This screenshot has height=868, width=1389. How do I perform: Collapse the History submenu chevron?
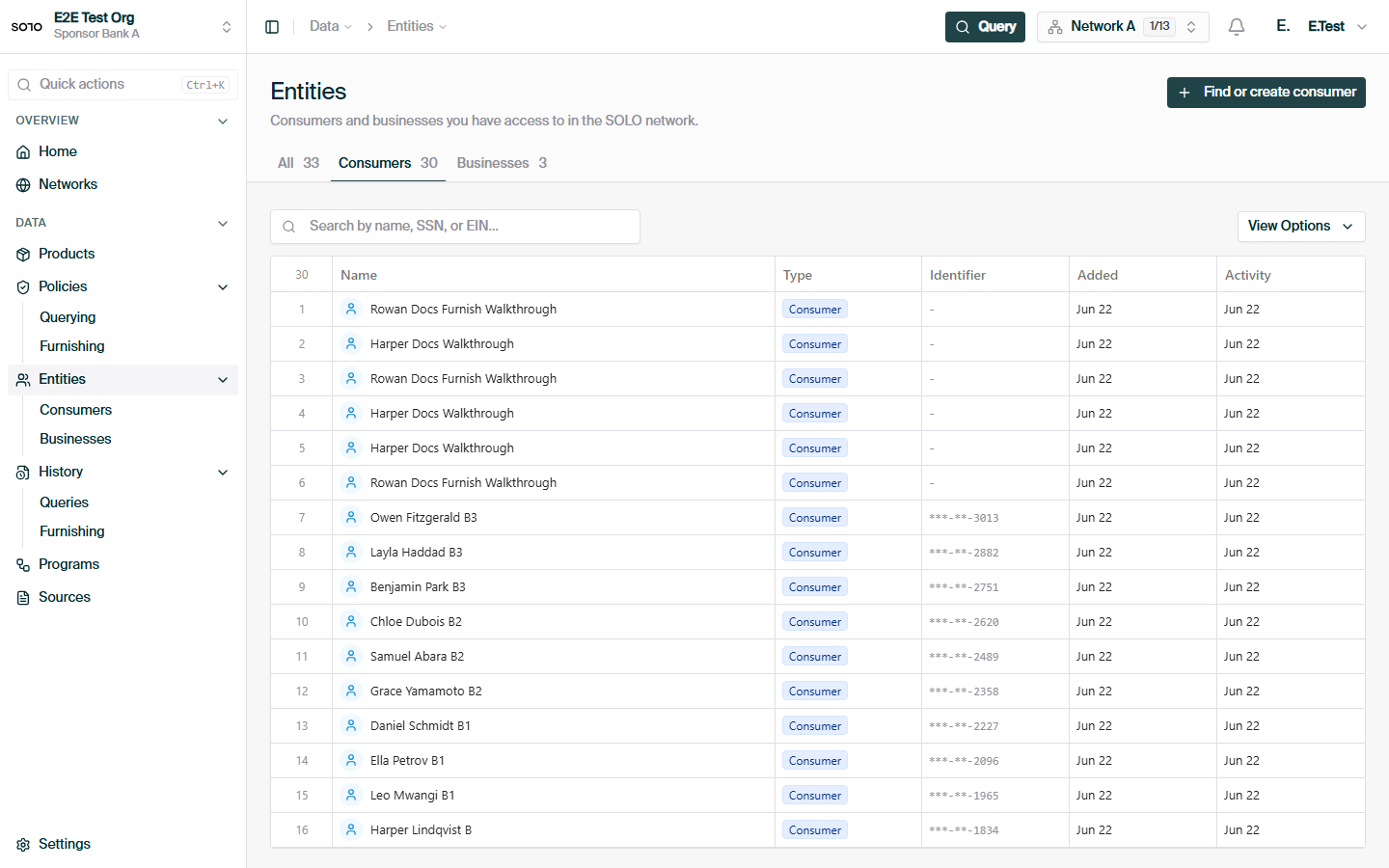pos(223,473)
